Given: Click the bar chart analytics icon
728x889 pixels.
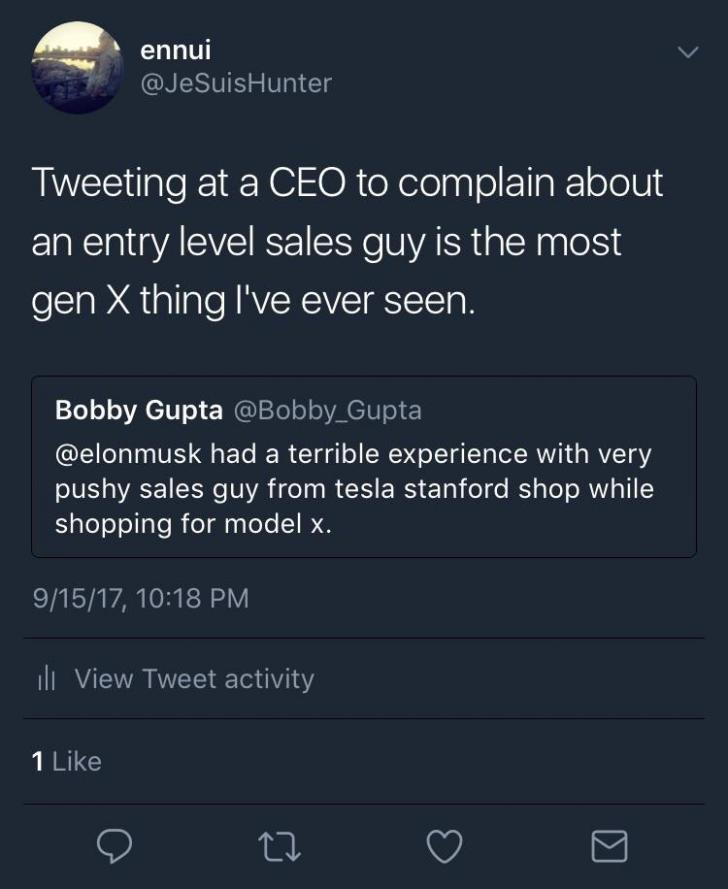Looking at the screenshot, I should point(44,679).
